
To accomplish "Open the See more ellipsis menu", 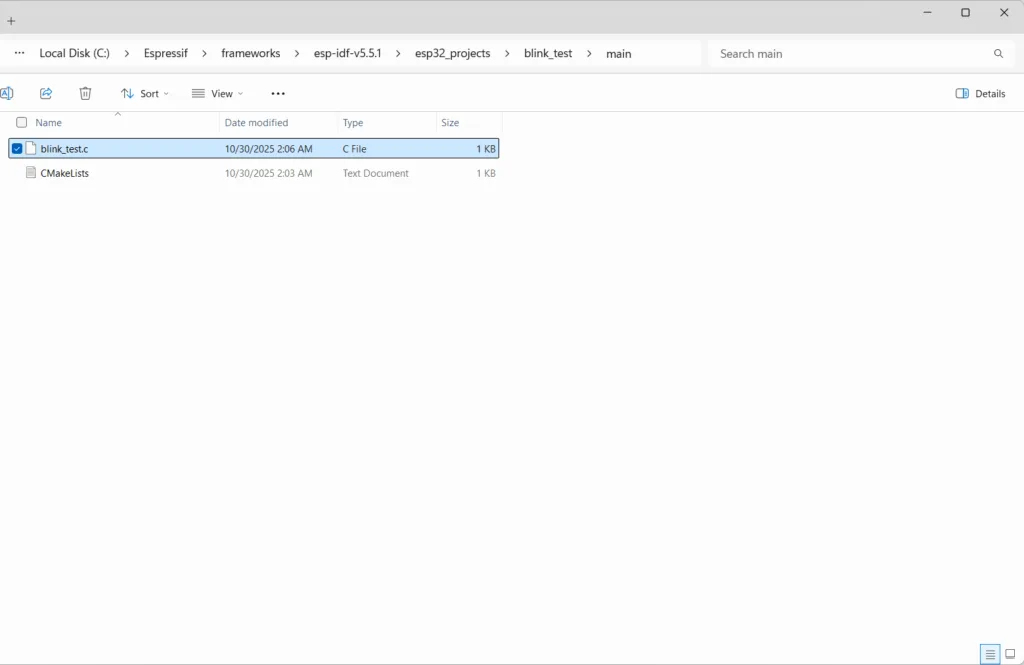I will click(278, 93).
